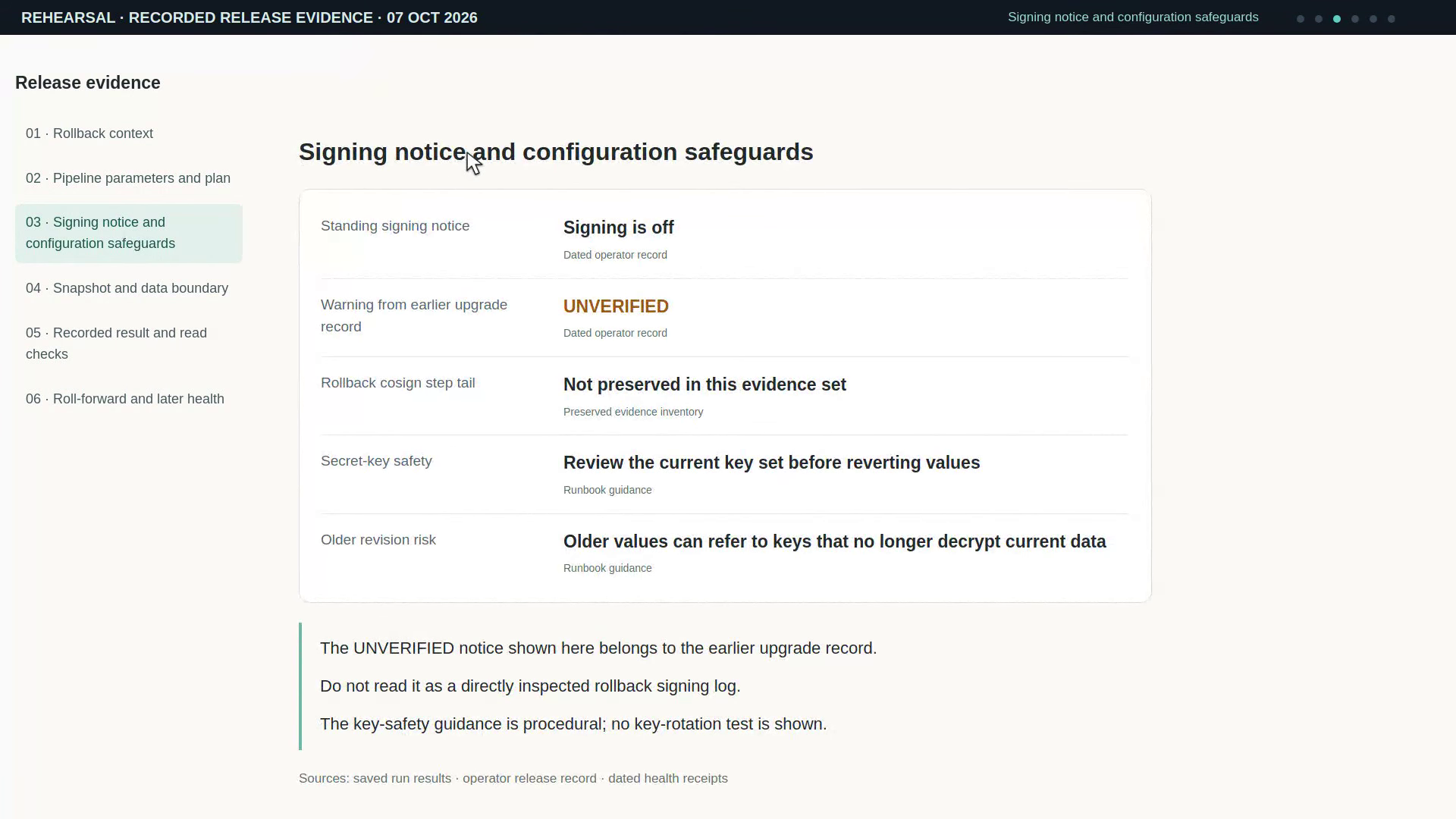The height and width of the screenshot is (819, 1456).
Task: Click the top bar current section label
Action: [x=1133, y=17]
